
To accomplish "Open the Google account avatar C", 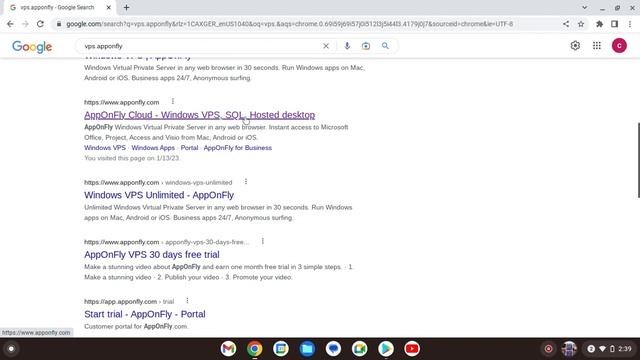I will (x=619, y=46).
